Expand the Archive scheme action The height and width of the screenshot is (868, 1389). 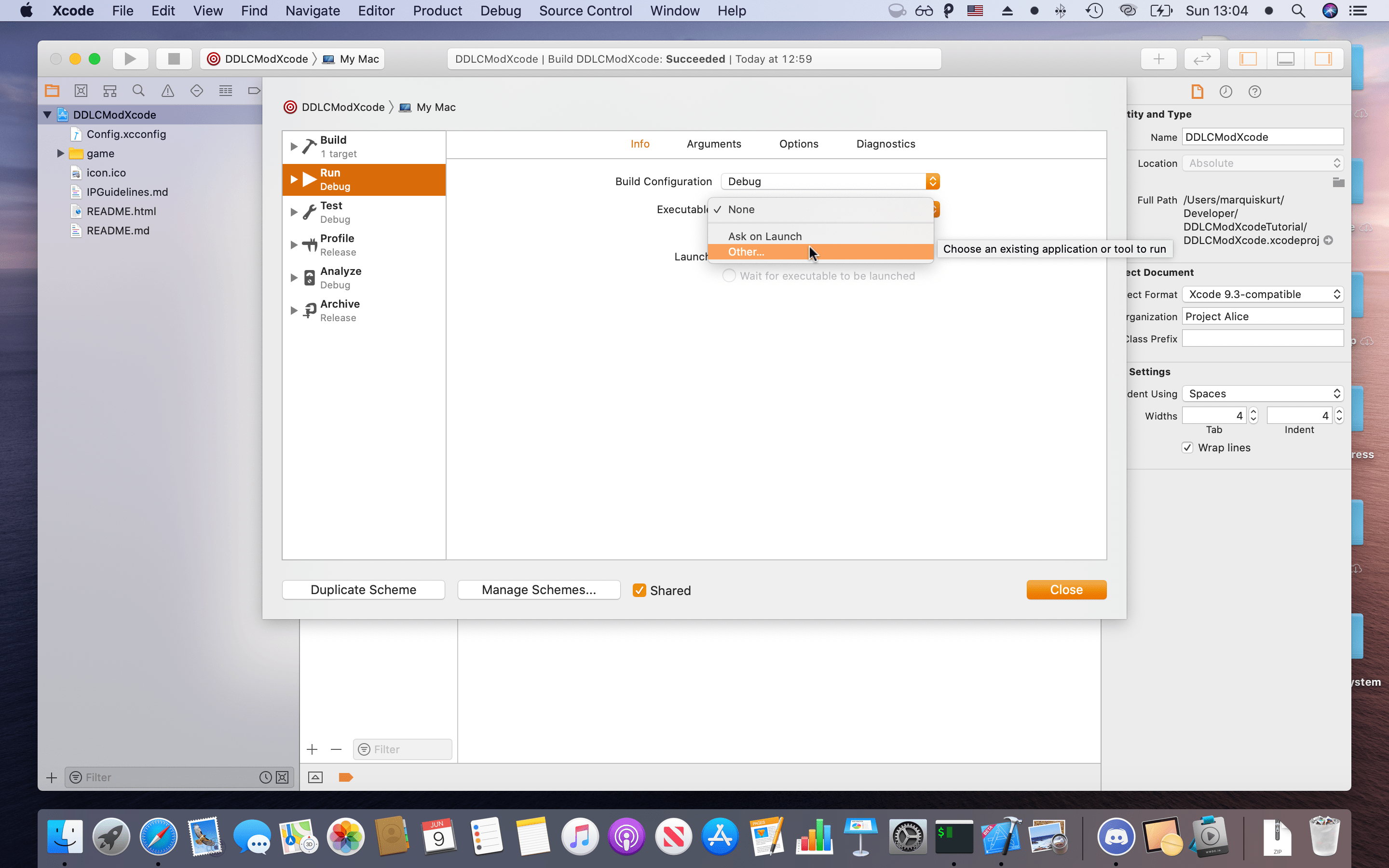point(294,311)
